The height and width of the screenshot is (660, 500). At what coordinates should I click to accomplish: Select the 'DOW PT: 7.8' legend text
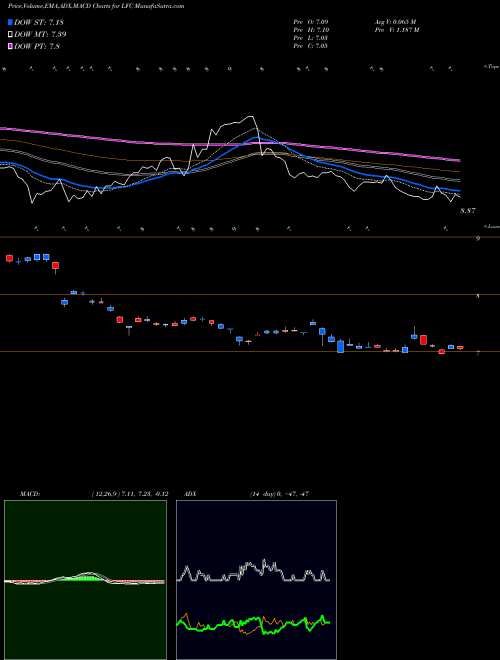tap(37, 46)
